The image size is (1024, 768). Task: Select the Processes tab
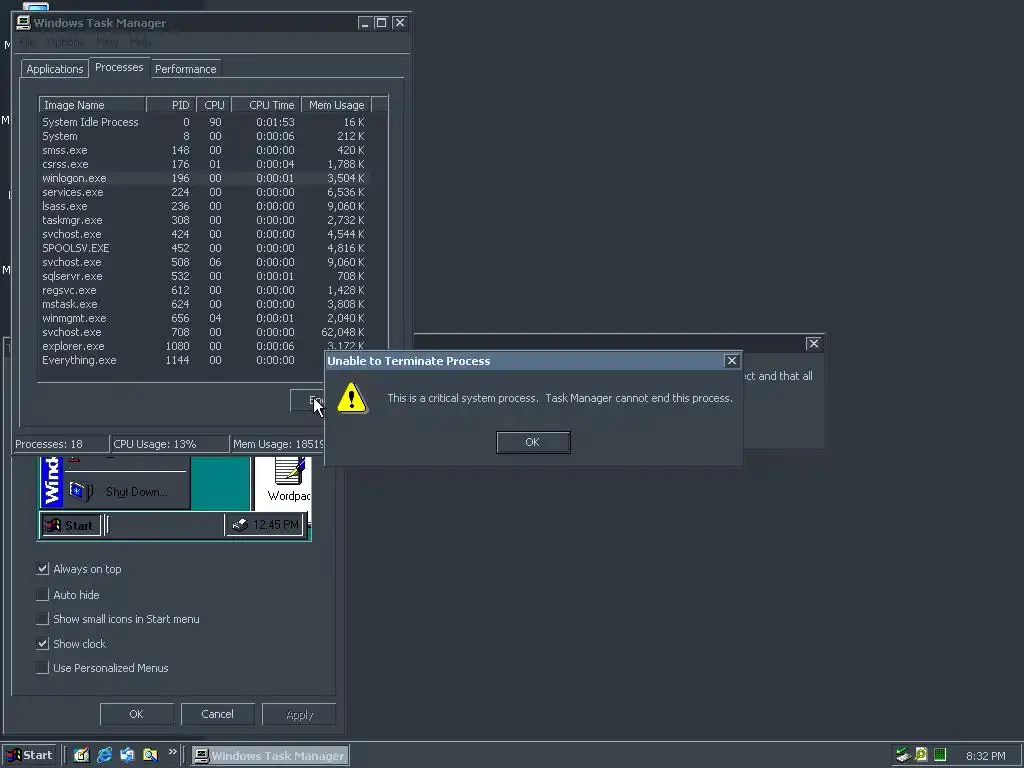click(119, 67)
